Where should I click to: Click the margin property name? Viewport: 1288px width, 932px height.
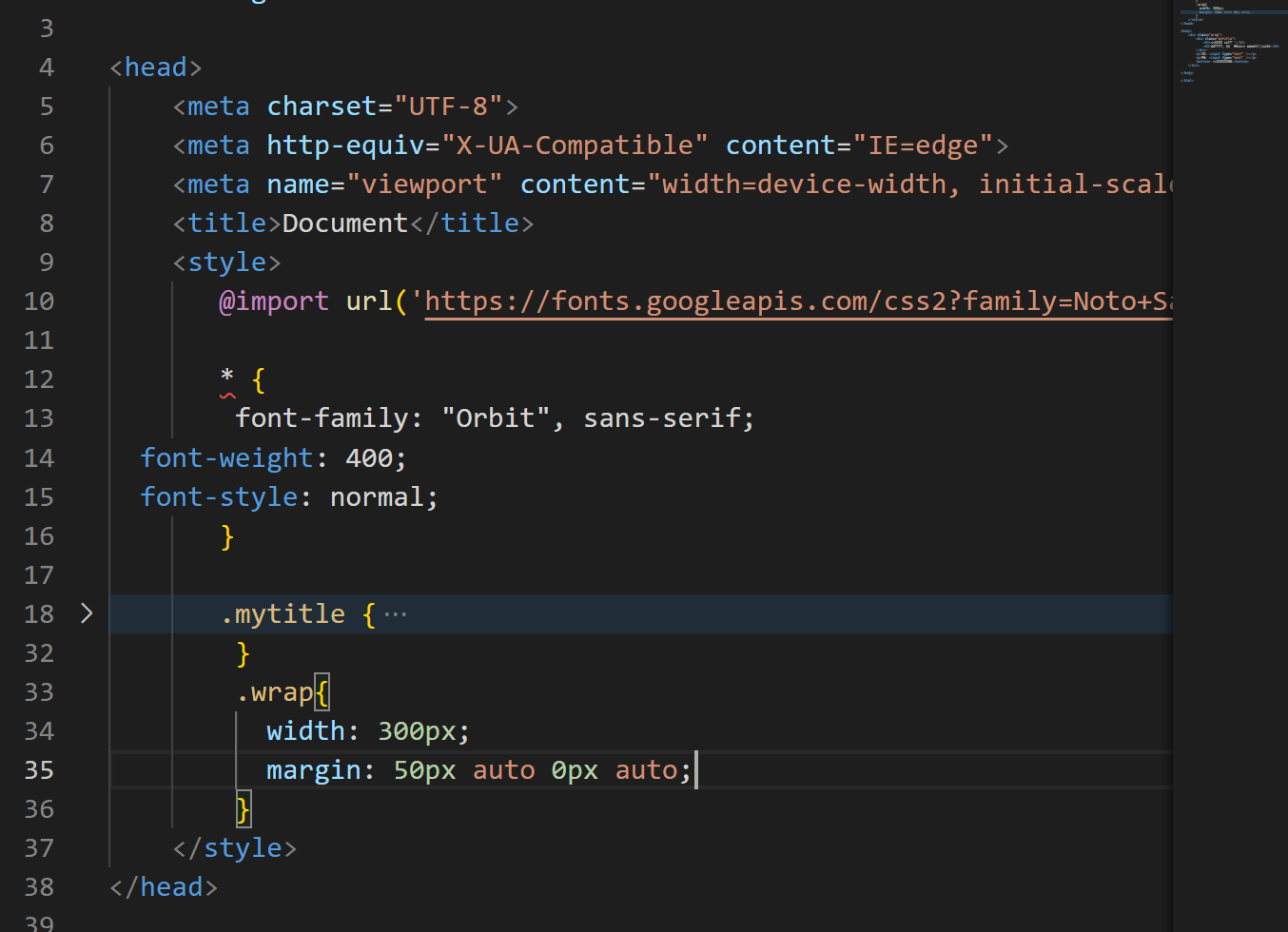pos(313,770)
